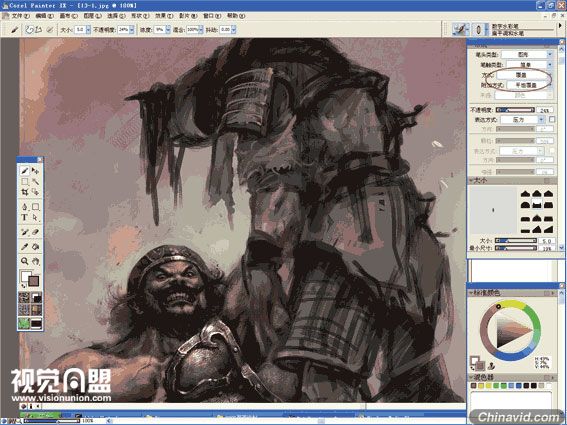Screen dimensions: 567x425
Task: Select the Text (T) tool
Action: click(x=25, y=217)
